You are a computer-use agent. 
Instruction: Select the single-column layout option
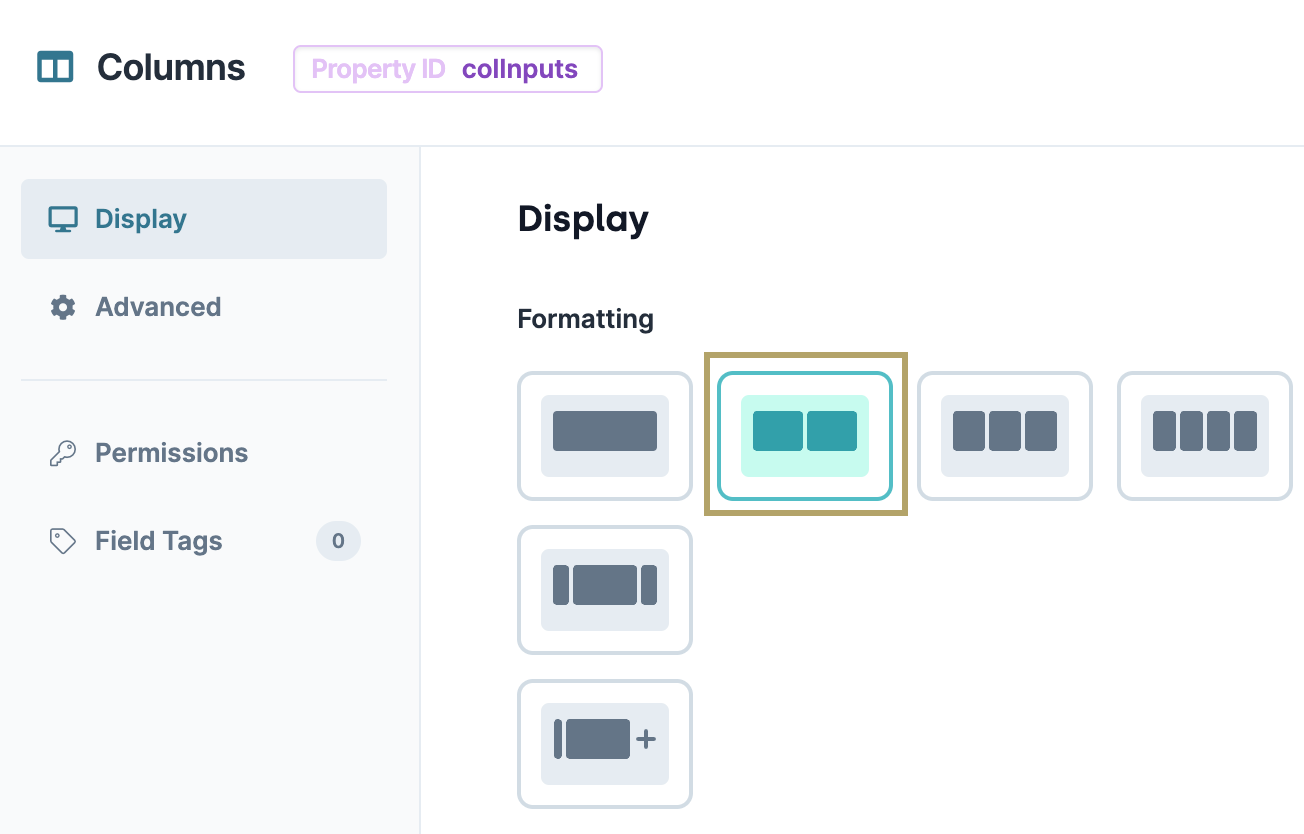(605, 436)
